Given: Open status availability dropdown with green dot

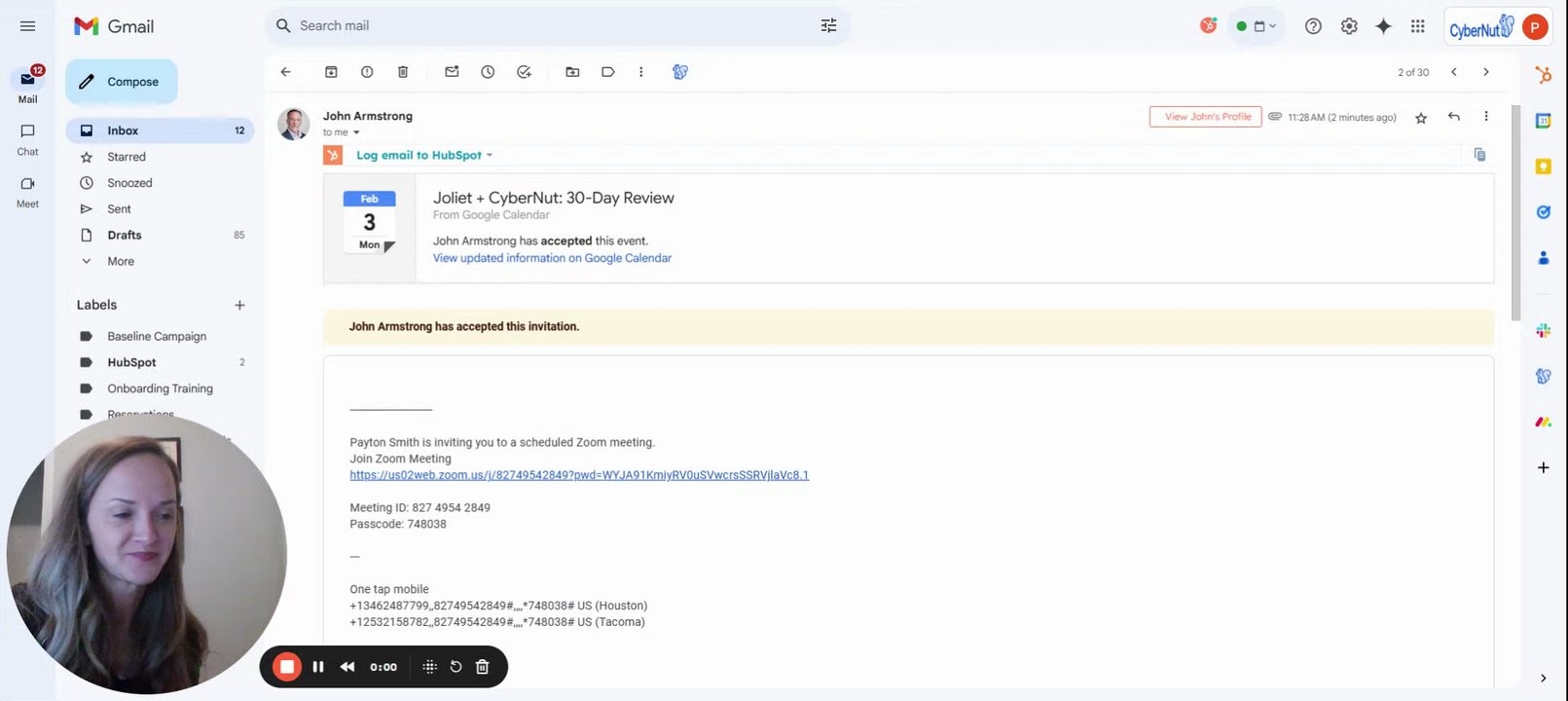Looking at the screenshot, I should click(1256, 26).
